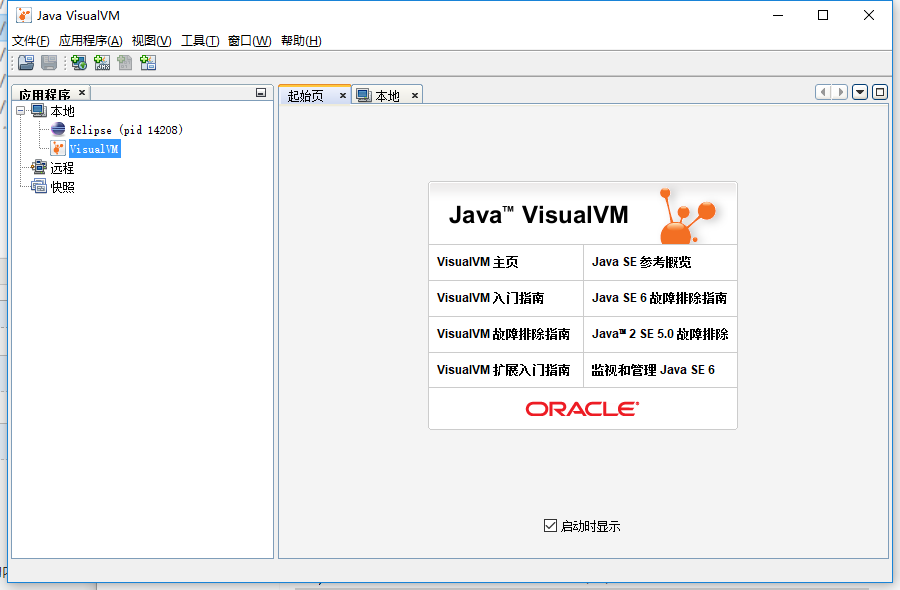The image size is (900, 590).
Task: Click the orange VisualVM icon in the tree
Action: point(58,149)
